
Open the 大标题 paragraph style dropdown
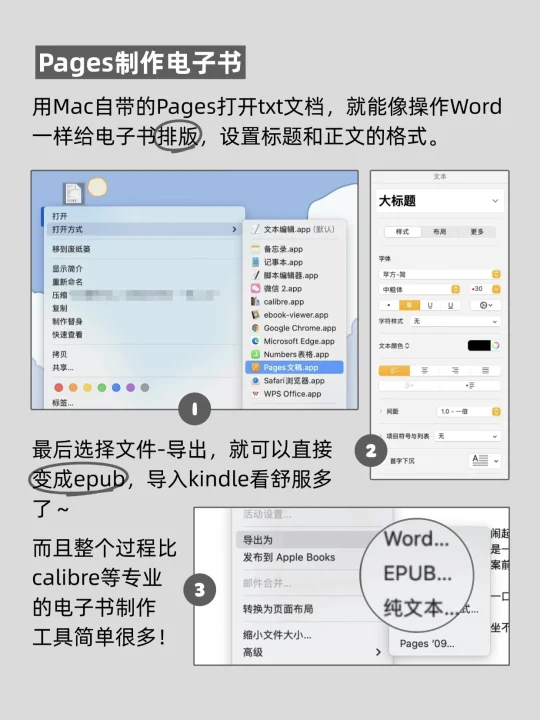click(x=439, y=201)
